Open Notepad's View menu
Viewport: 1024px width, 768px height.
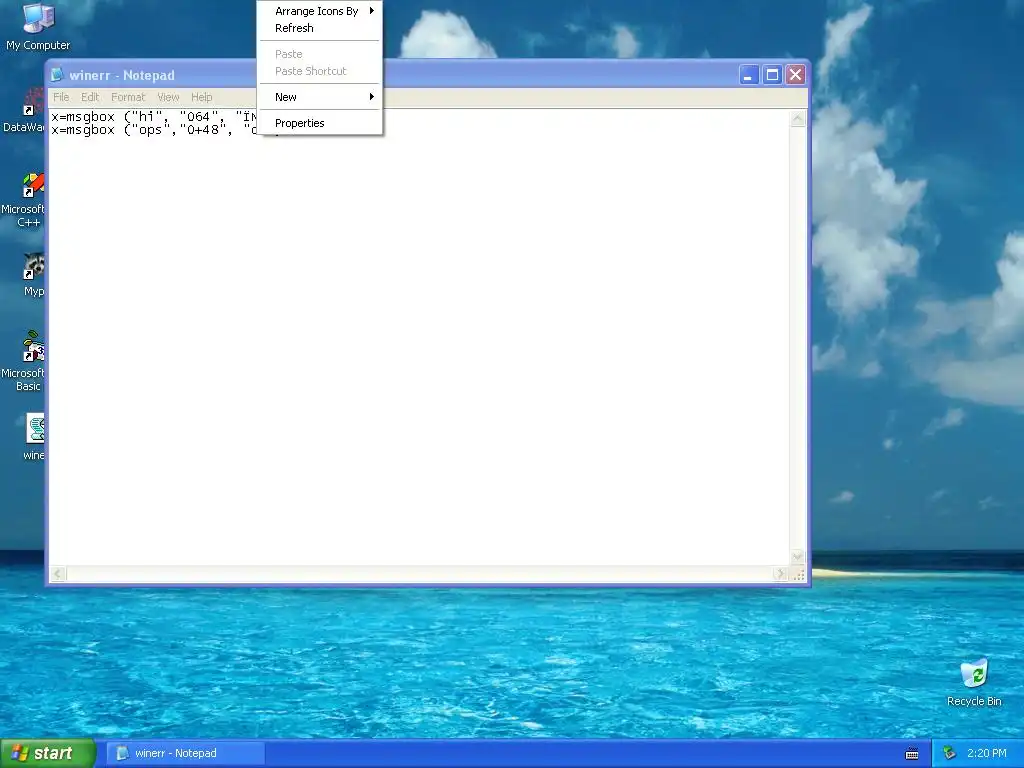click(x=168, y=97)
